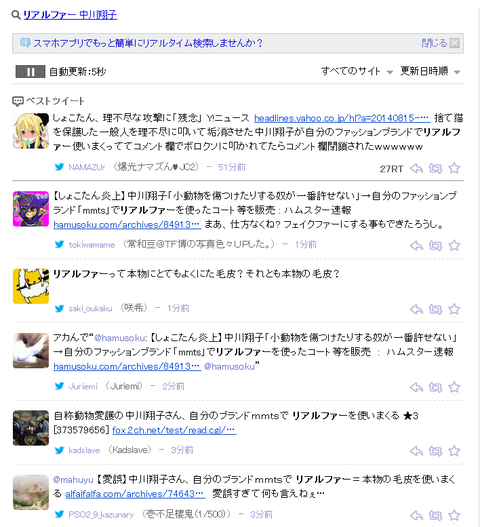Open the headlines.yahoo.co.jp news link
This screenshot has height=527, width=480.
tap(342, 118)
